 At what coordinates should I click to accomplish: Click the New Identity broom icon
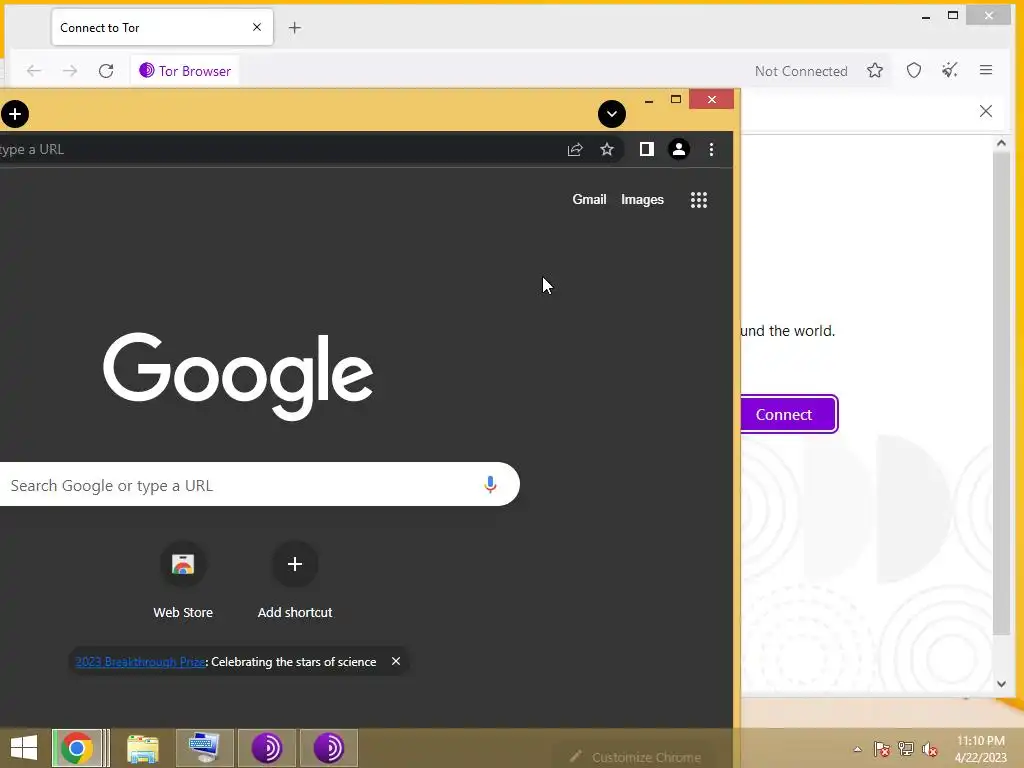950,71
